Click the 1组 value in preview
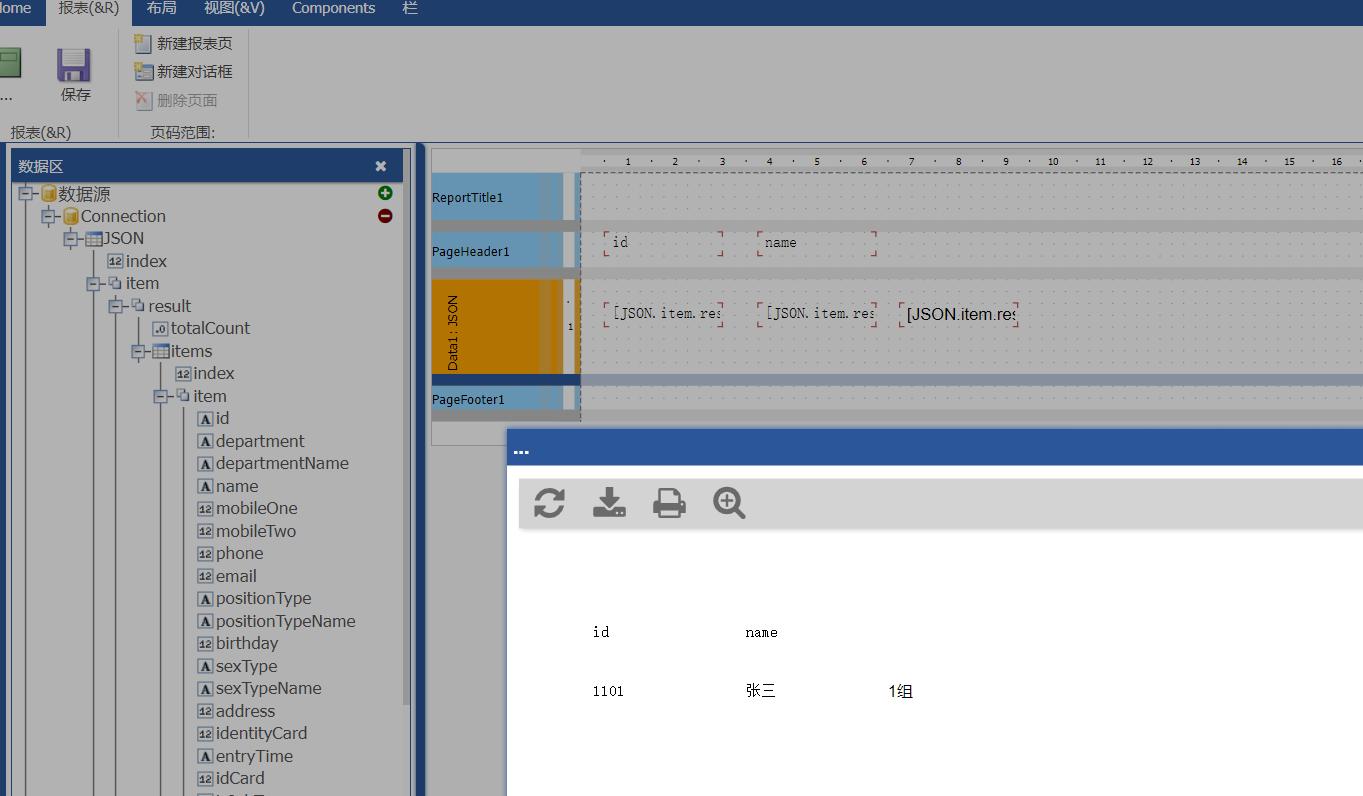 click(x=900, y=691)
